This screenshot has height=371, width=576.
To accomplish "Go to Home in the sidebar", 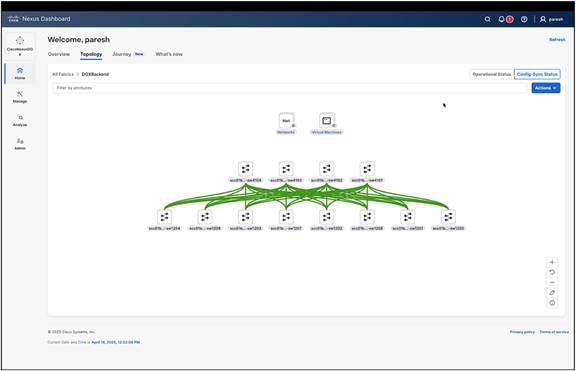I will coord(20,73).
